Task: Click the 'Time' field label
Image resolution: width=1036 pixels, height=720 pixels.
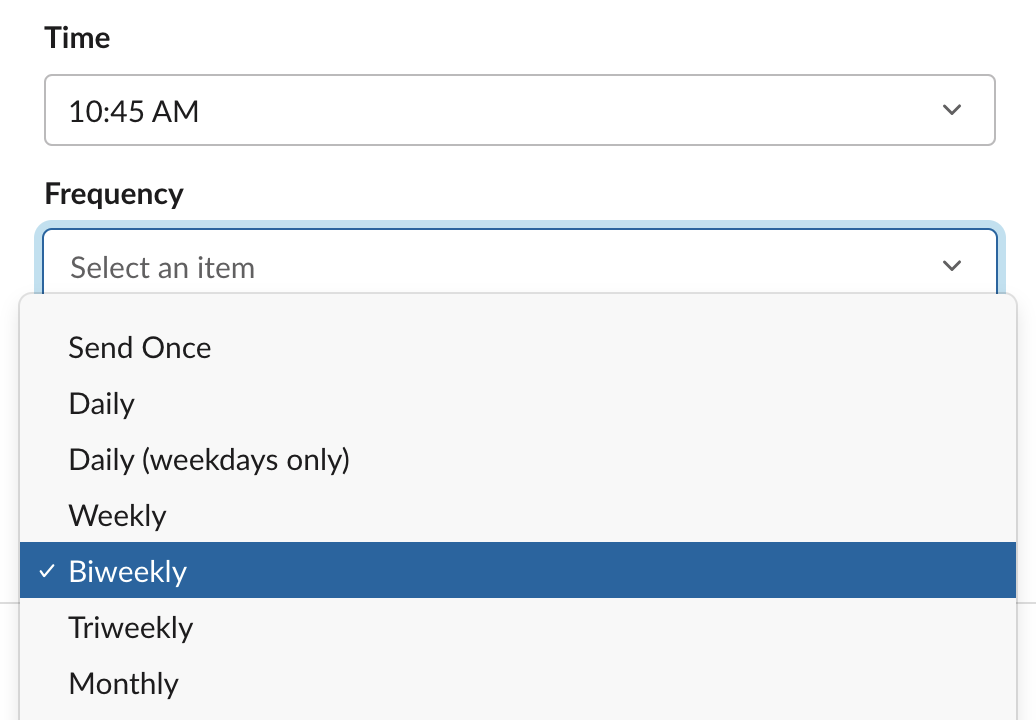Action: [x=77, y=37]
